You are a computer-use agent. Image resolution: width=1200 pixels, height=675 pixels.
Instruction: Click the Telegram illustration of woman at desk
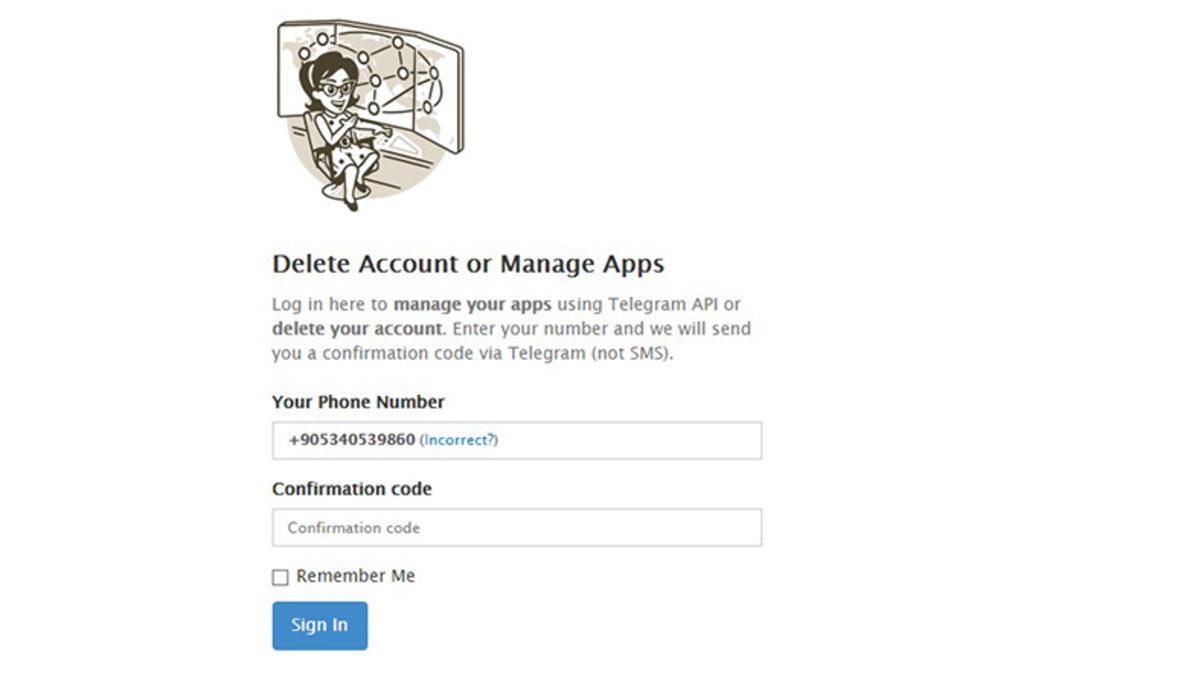368,113
